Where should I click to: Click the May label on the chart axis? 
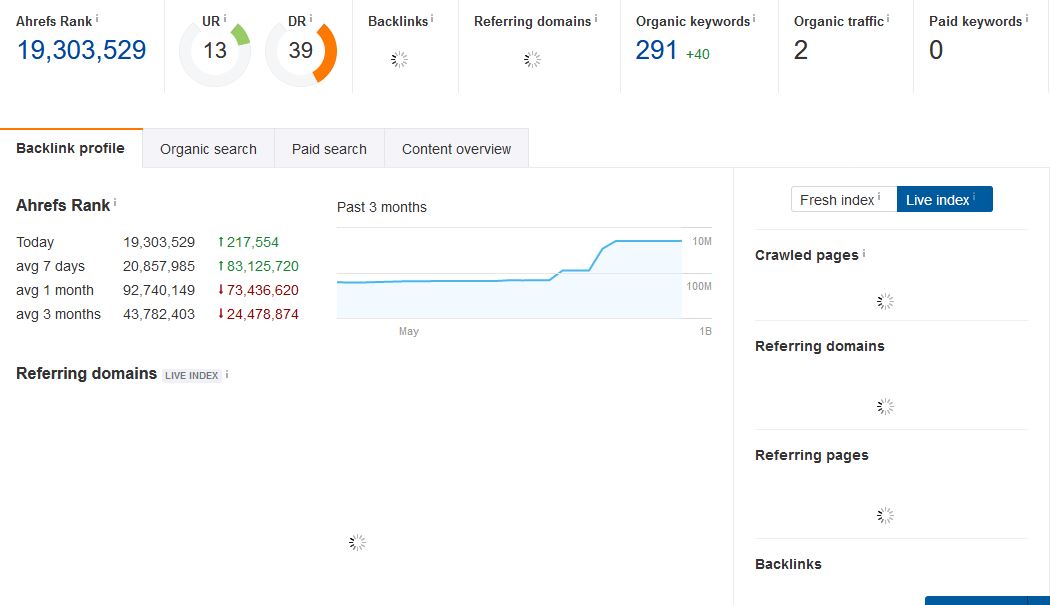408,331
